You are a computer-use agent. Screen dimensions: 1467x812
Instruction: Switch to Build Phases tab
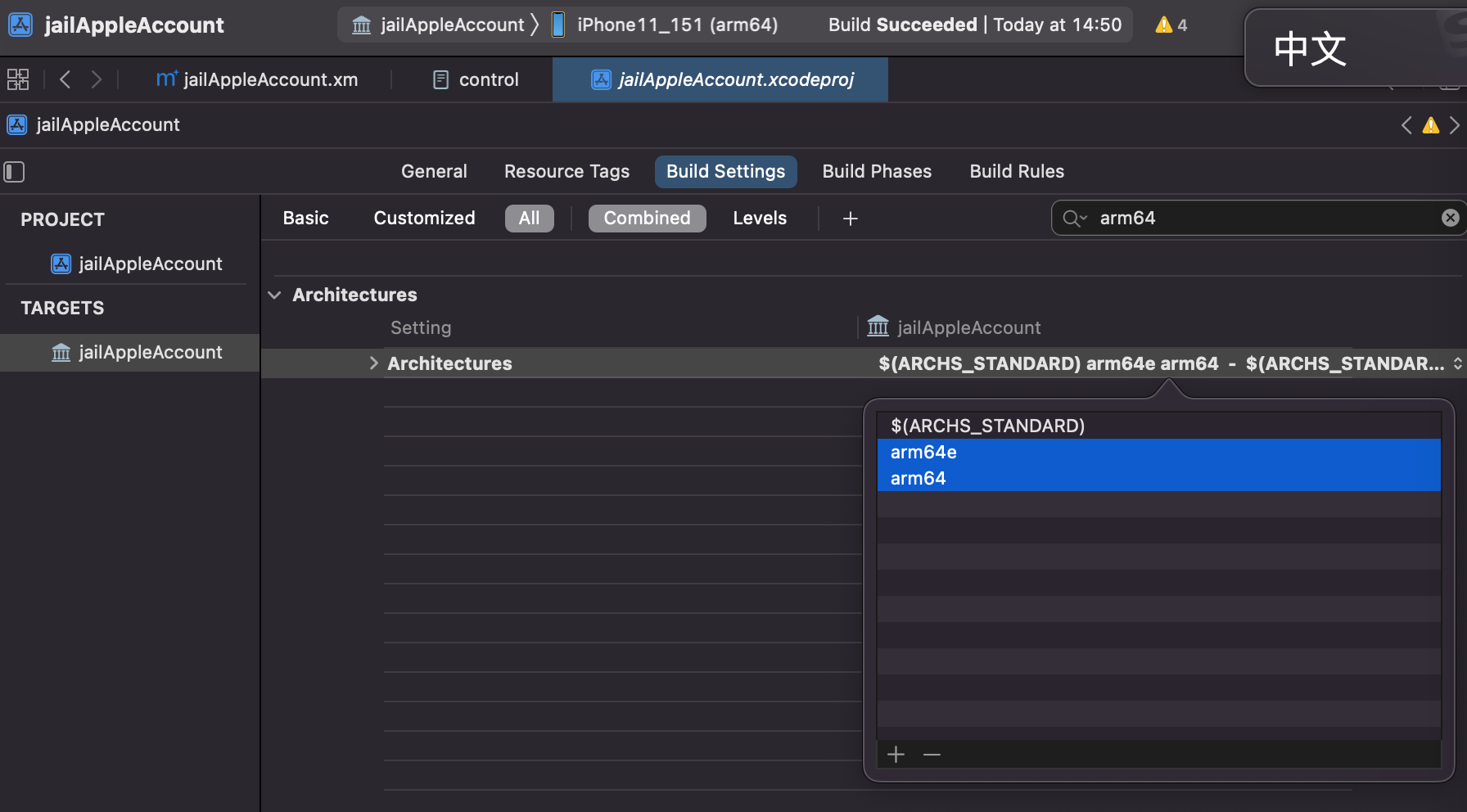point(877,172)
